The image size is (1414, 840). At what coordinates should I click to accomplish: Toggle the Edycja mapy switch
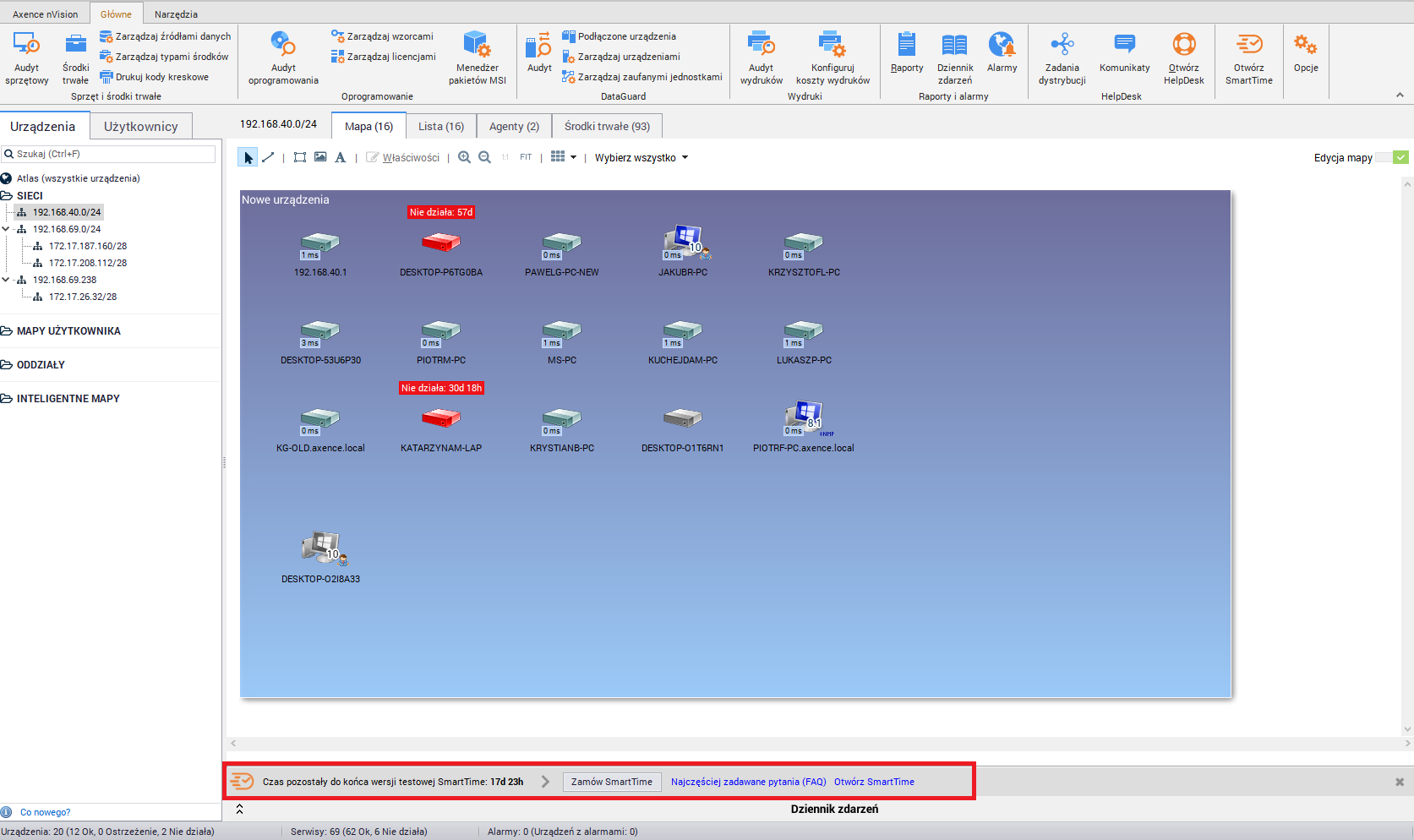[x=1391, y=157]
